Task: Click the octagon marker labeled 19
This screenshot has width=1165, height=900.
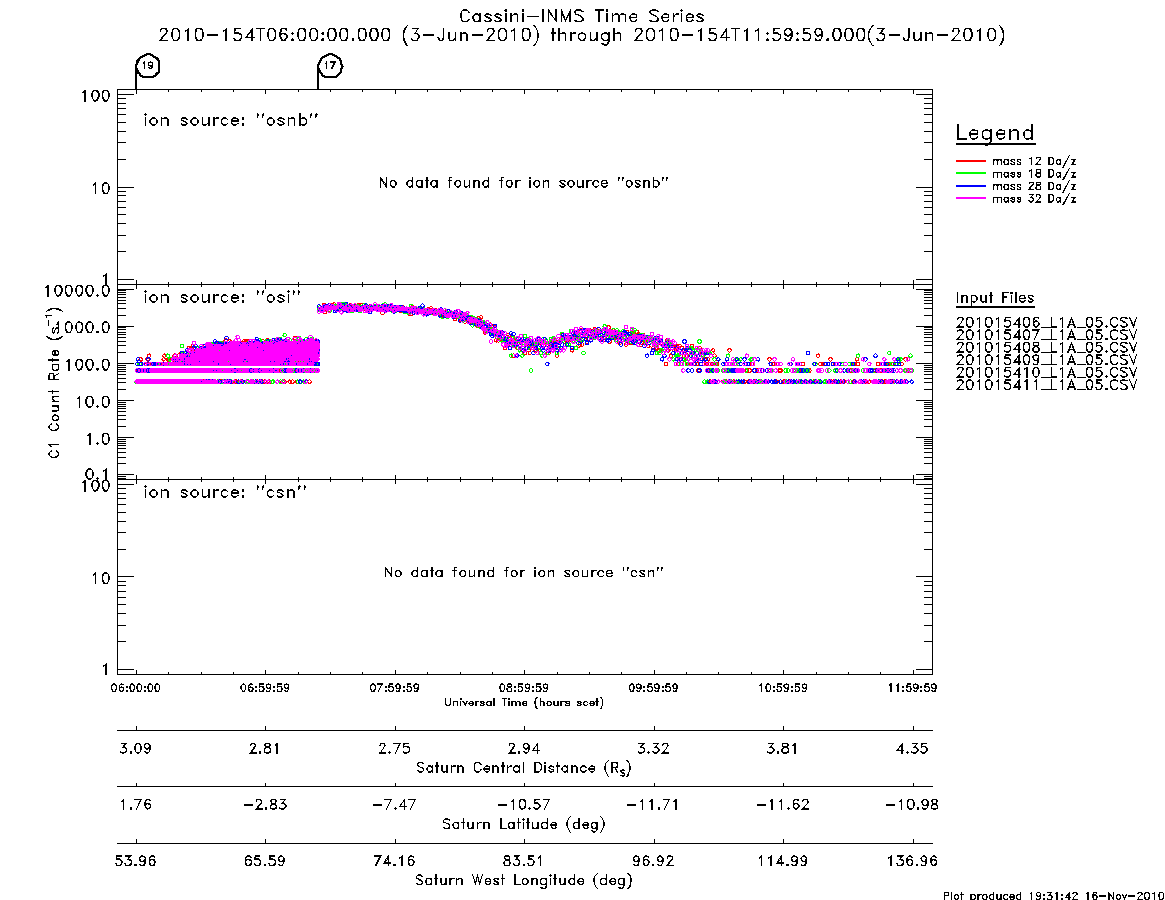Action: click(x=148, y=66)
